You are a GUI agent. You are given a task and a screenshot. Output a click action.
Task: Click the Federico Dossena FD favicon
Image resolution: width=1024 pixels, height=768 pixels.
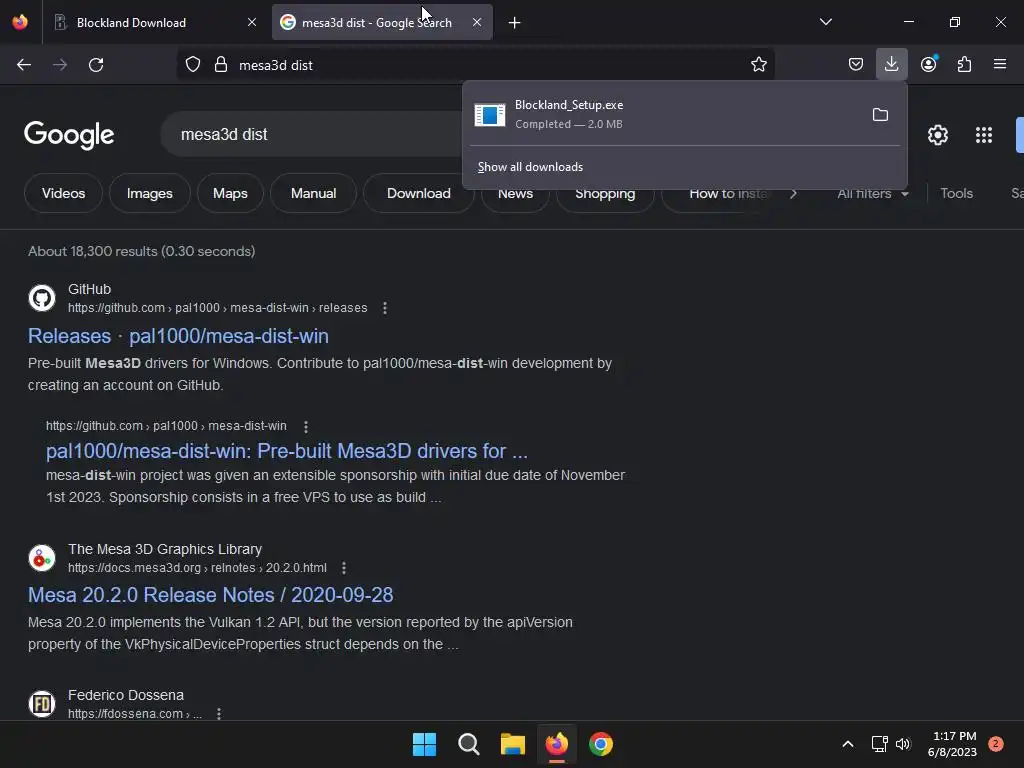[x=42, y=704]
